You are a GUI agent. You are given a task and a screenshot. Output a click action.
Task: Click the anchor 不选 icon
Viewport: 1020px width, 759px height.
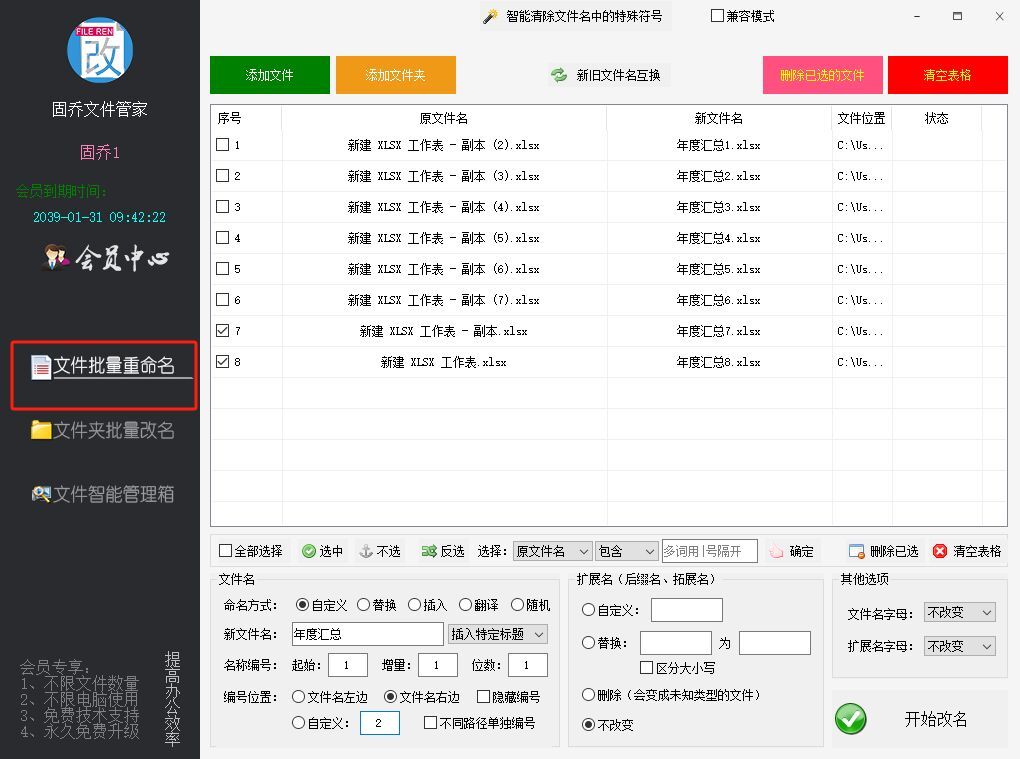(366, 552)
